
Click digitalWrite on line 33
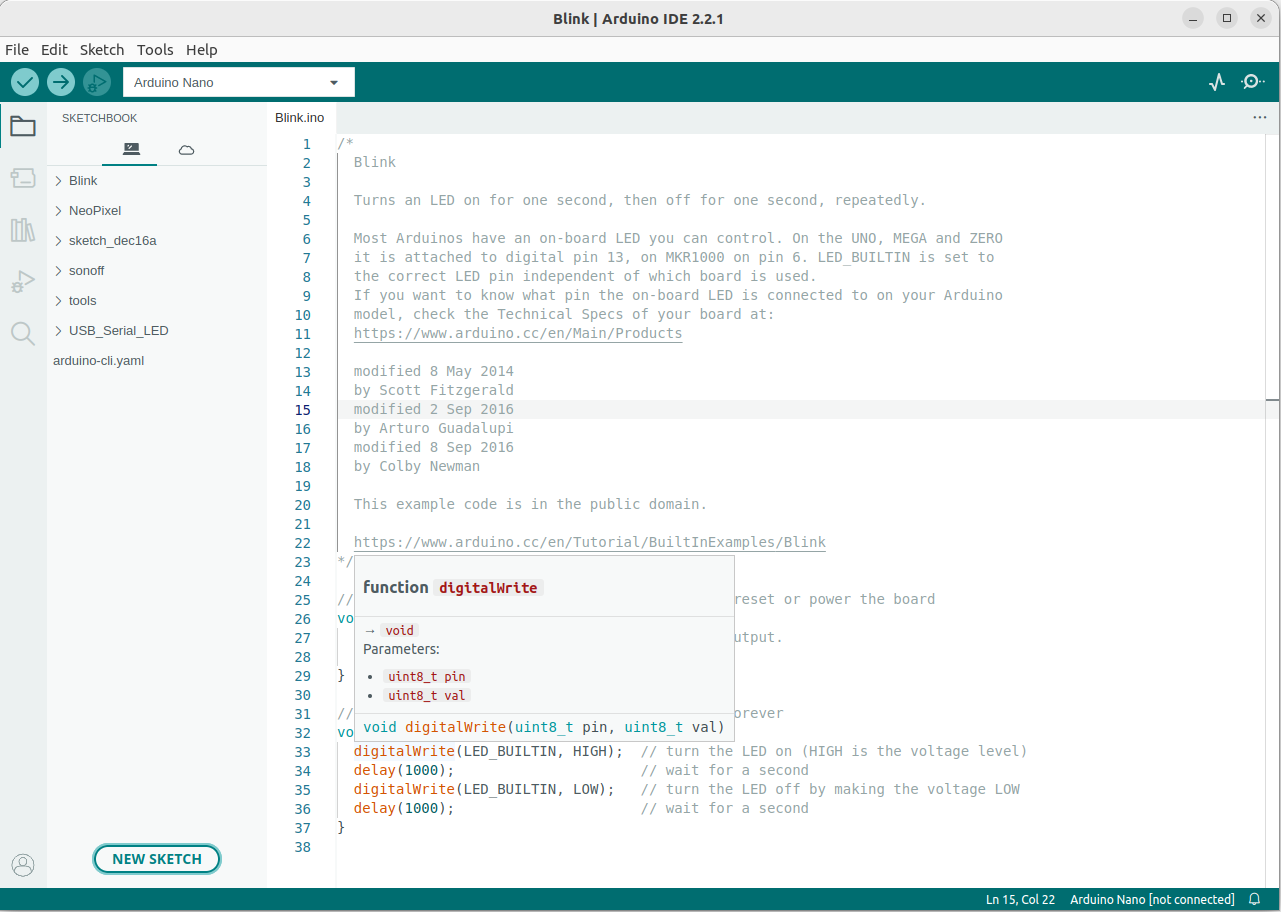pyautogui.click(x=404, y=752)
